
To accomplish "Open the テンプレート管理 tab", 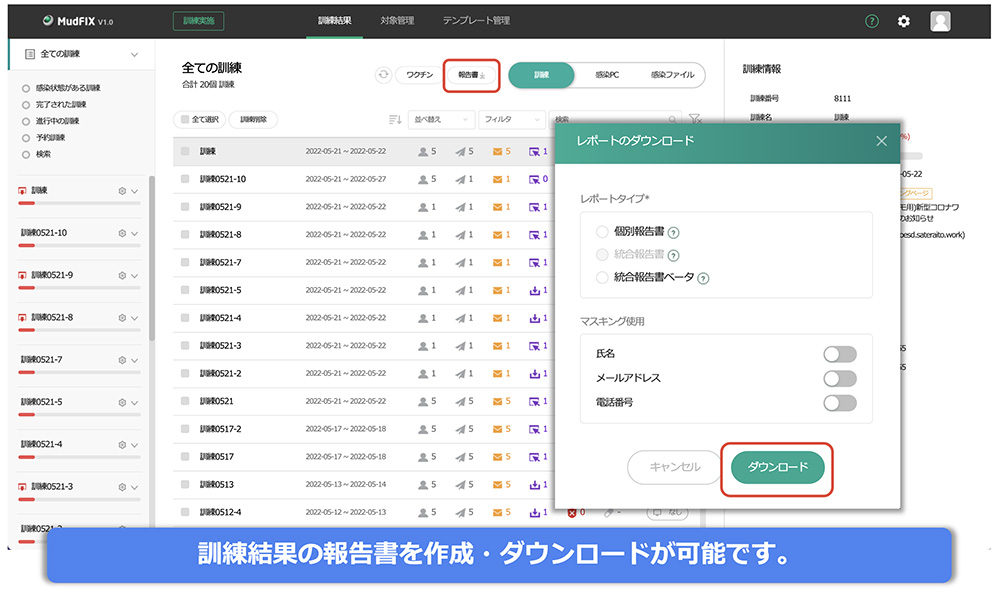I will 476,21.
